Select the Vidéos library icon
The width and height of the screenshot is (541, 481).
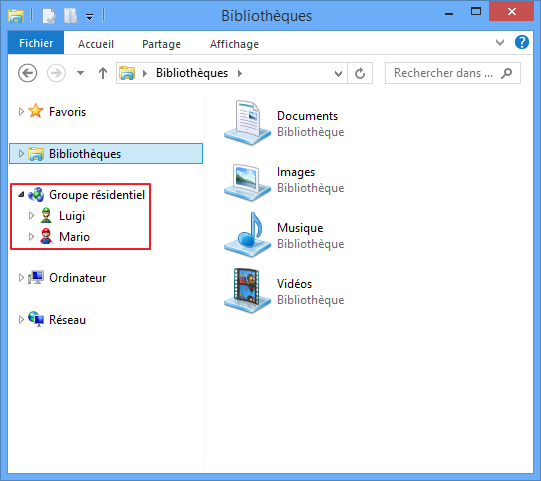click(247, 291)
